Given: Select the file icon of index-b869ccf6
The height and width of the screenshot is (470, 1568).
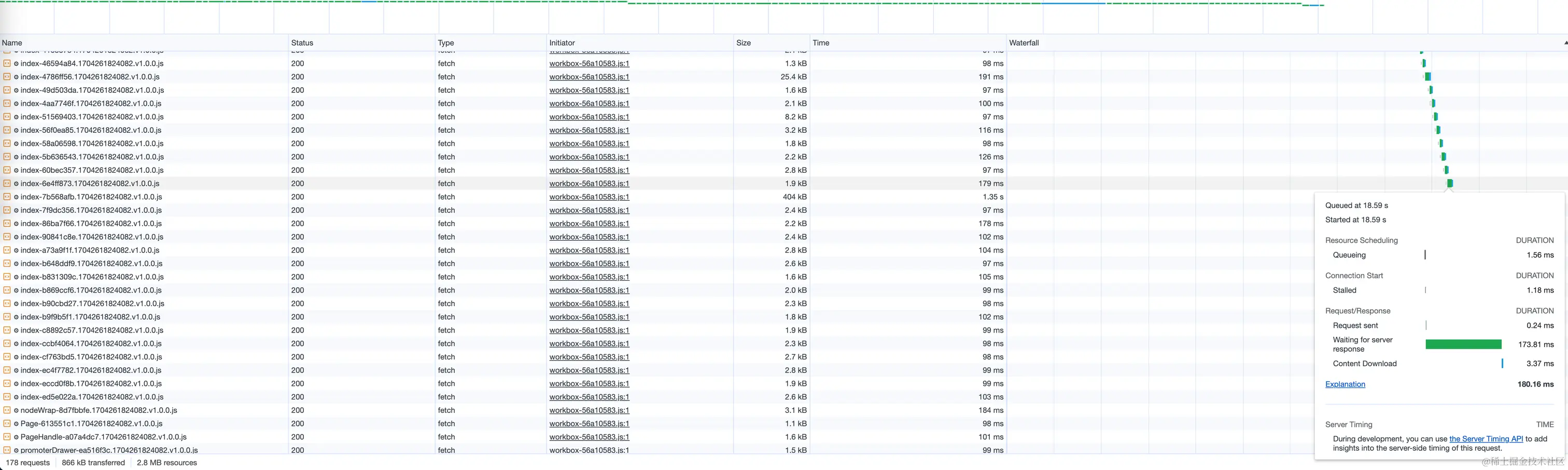Looking at the screenshot, I should coord(7,291).
